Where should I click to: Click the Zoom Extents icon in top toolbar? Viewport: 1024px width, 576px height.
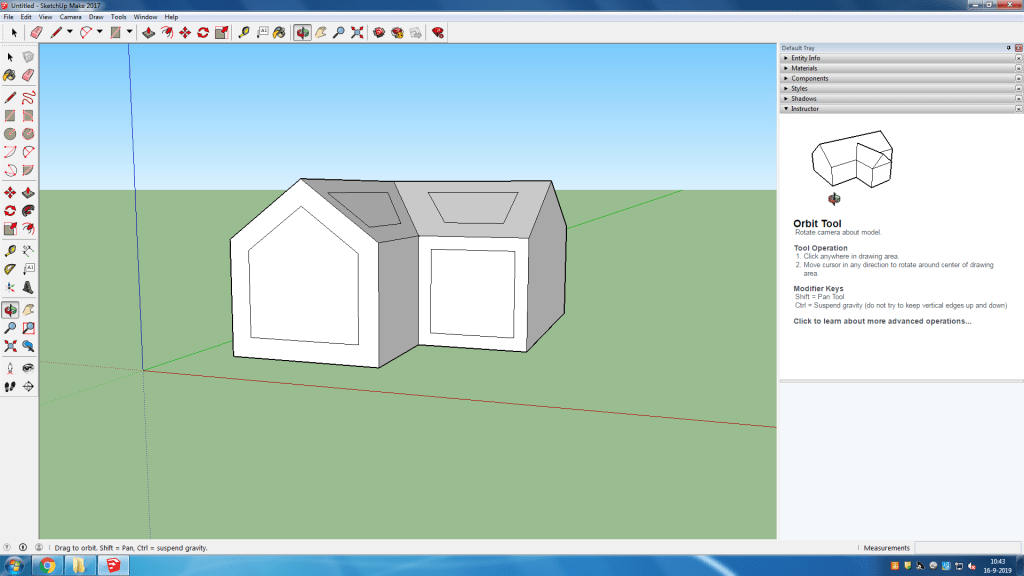tap(357, 32)
